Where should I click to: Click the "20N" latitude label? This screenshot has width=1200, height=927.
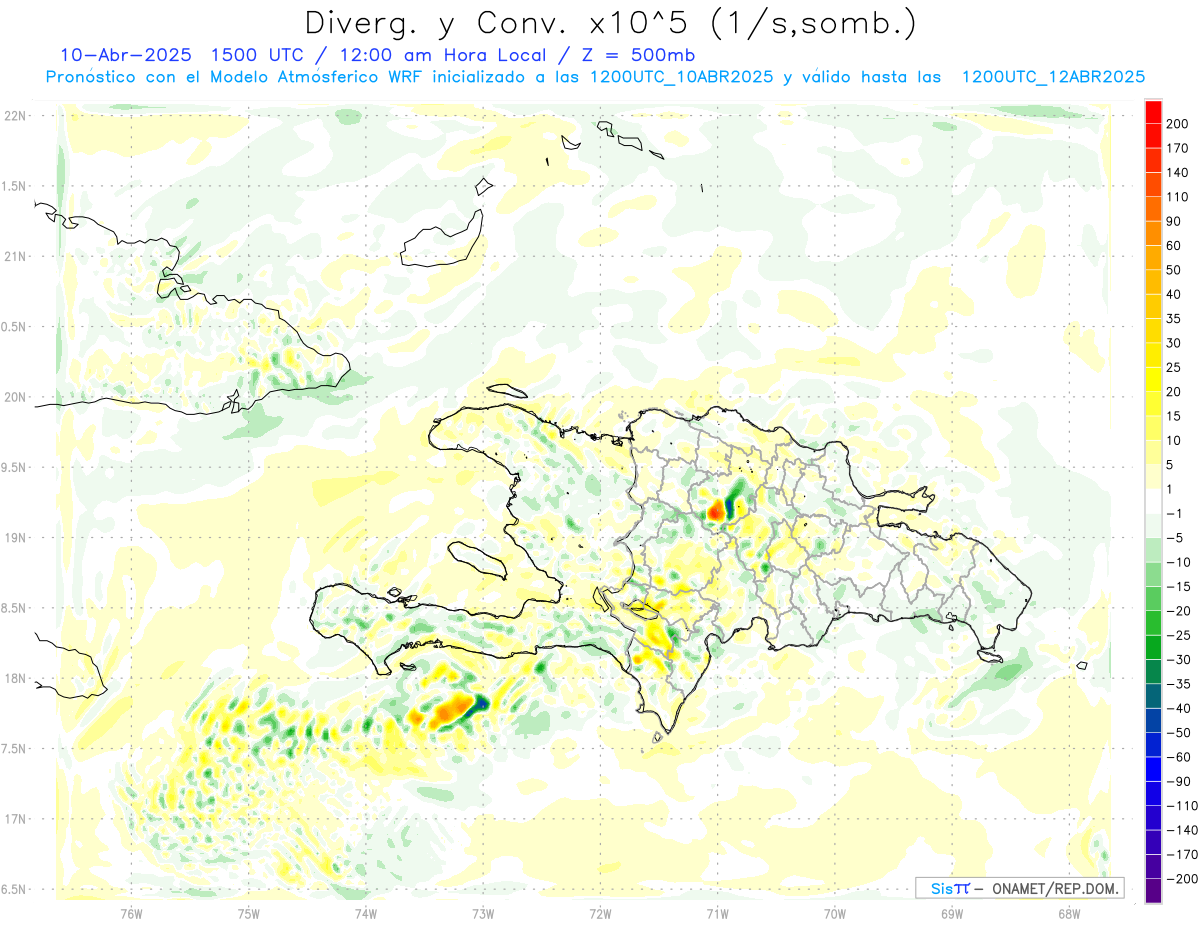click(x=14, y=397)
